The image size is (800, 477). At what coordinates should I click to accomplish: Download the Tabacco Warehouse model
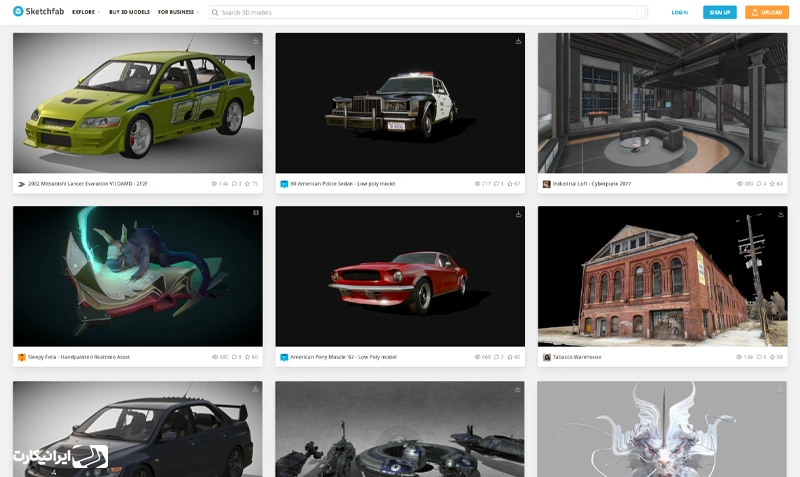(780, 214)
